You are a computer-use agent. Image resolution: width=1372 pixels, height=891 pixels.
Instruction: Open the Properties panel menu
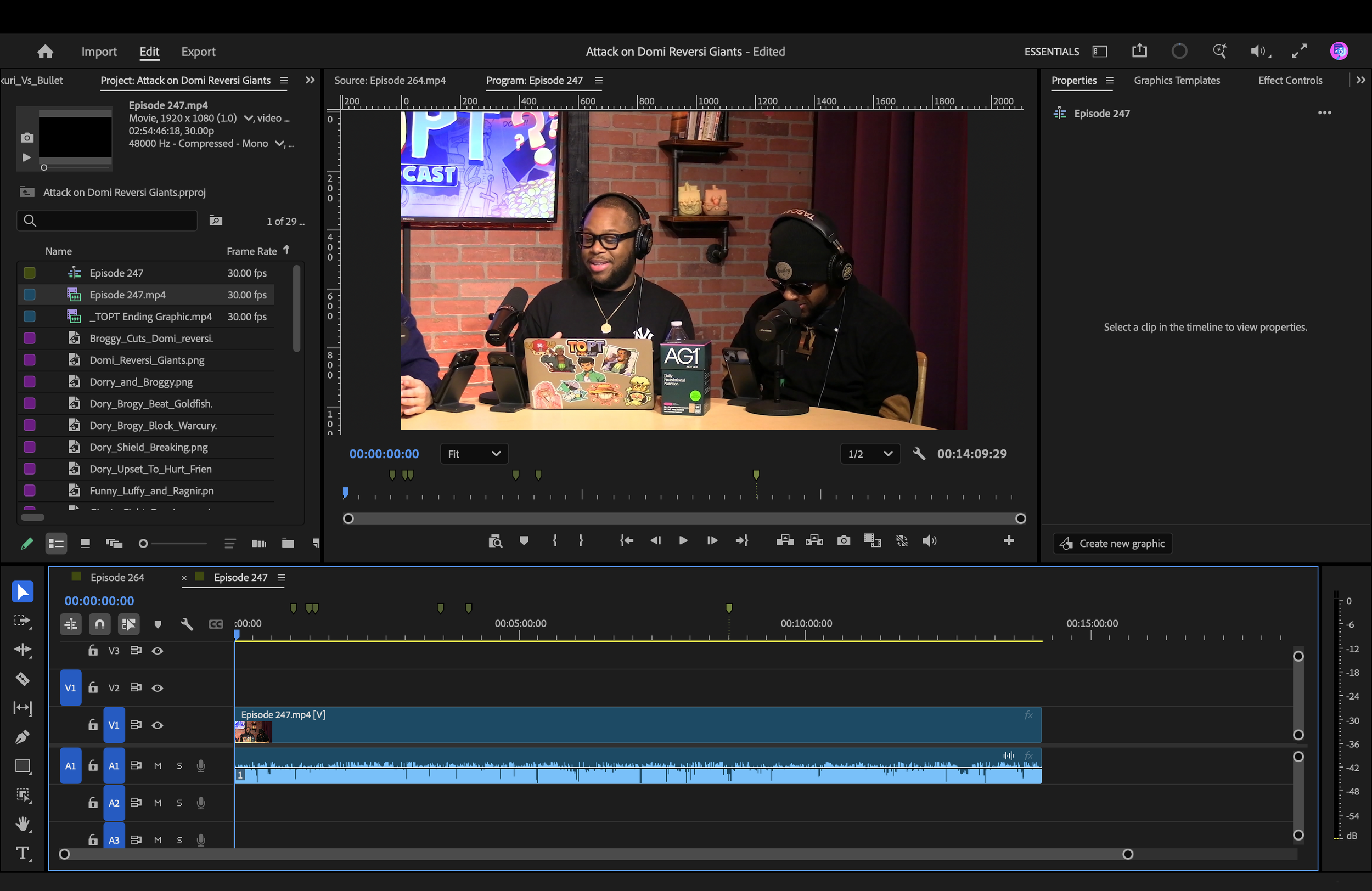tap(1110, 81)
